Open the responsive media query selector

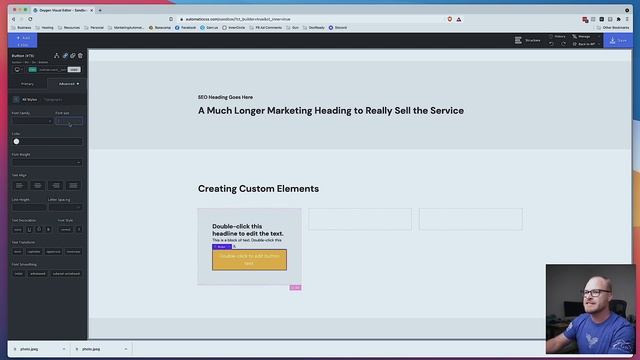tap(18, 70)
